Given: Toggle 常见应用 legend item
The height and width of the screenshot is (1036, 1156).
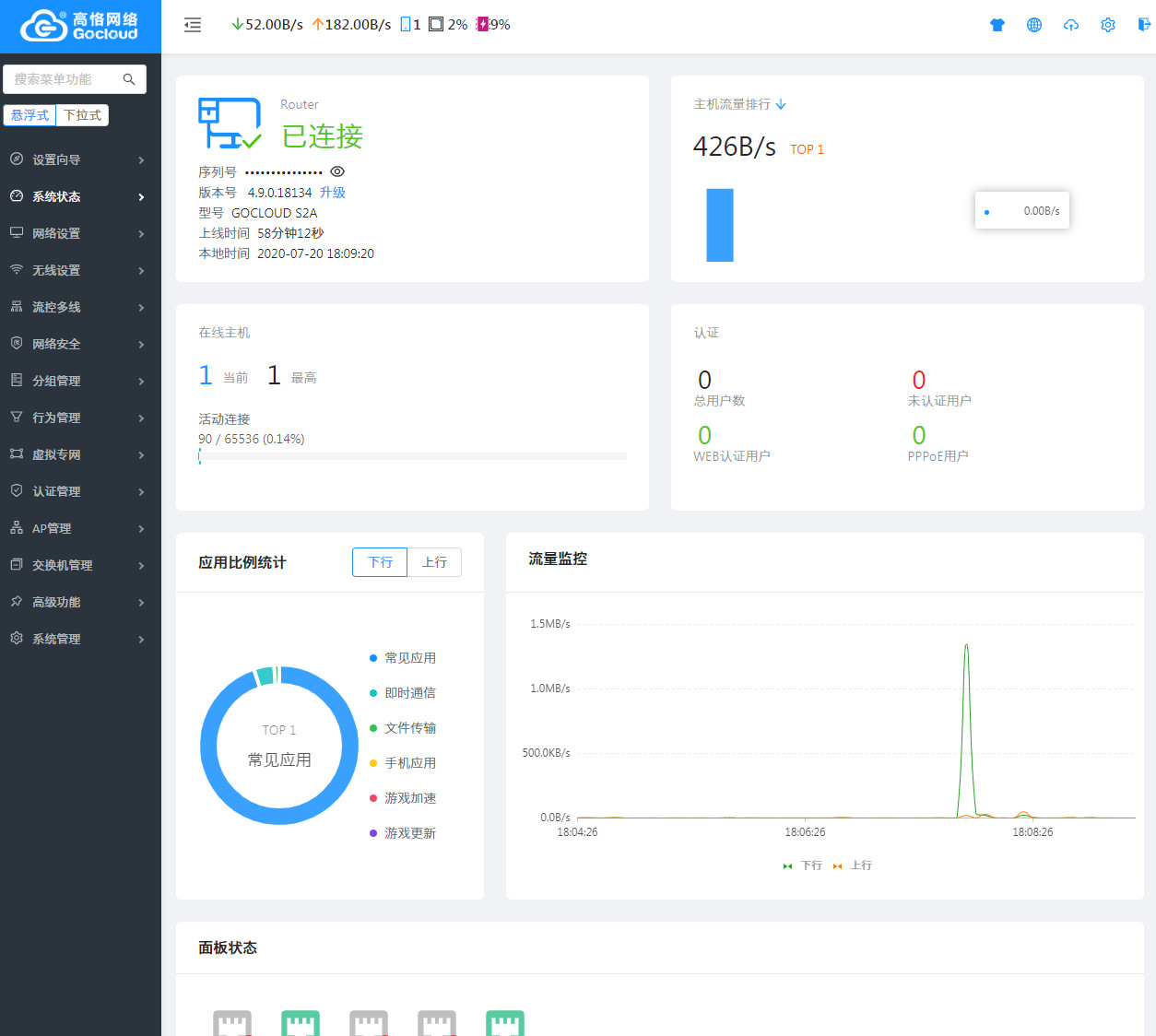Looking at the screenshot, I should coord(403,658).
